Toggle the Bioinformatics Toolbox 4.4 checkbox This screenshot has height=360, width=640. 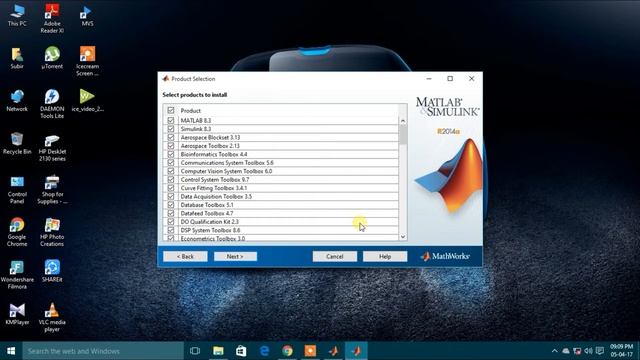[x=171, y=154]
